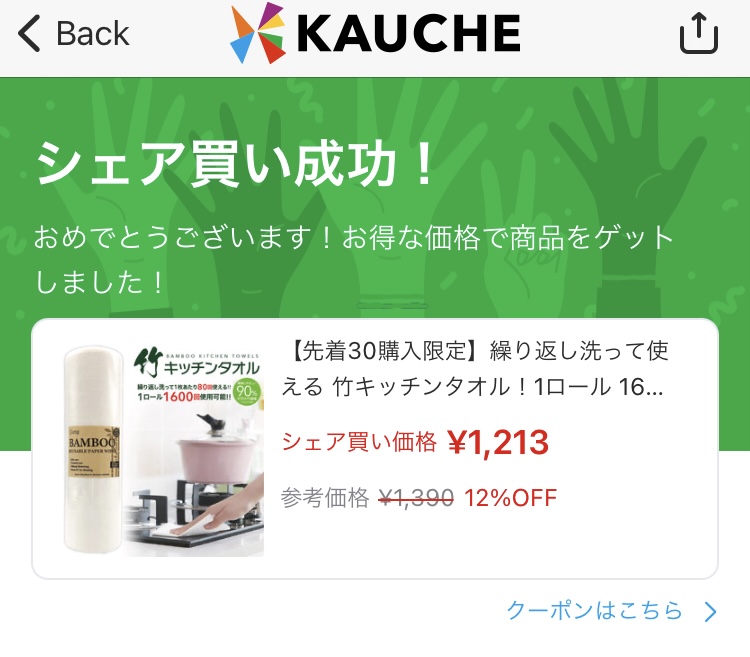Tap the colorful KAUCHE pinwheel logo
750x657 pixels.
[258, 33]
